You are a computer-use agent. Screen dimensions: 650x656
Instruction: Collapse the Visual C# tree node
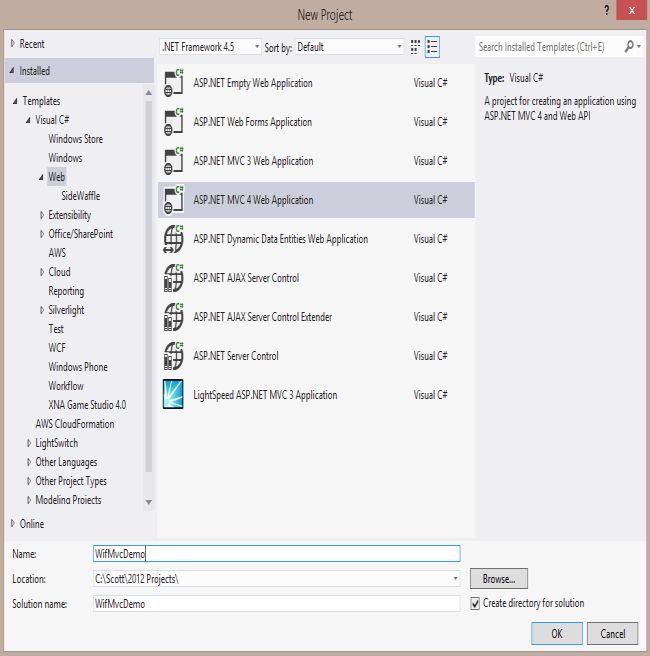tap(28, 120)
